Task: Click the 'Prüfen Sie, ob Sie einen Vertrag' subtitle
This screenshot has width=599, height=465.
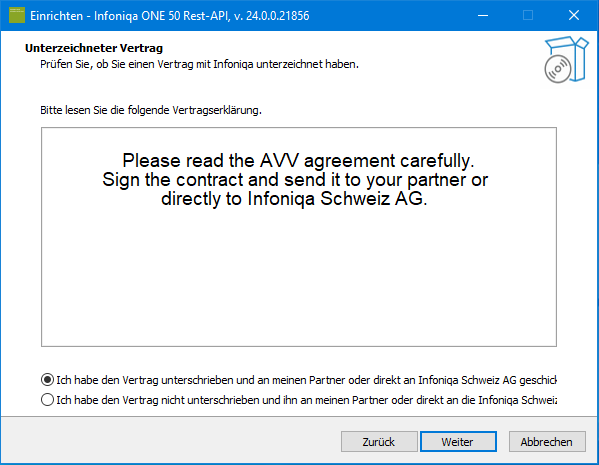Action: click(x=199, y=64)
